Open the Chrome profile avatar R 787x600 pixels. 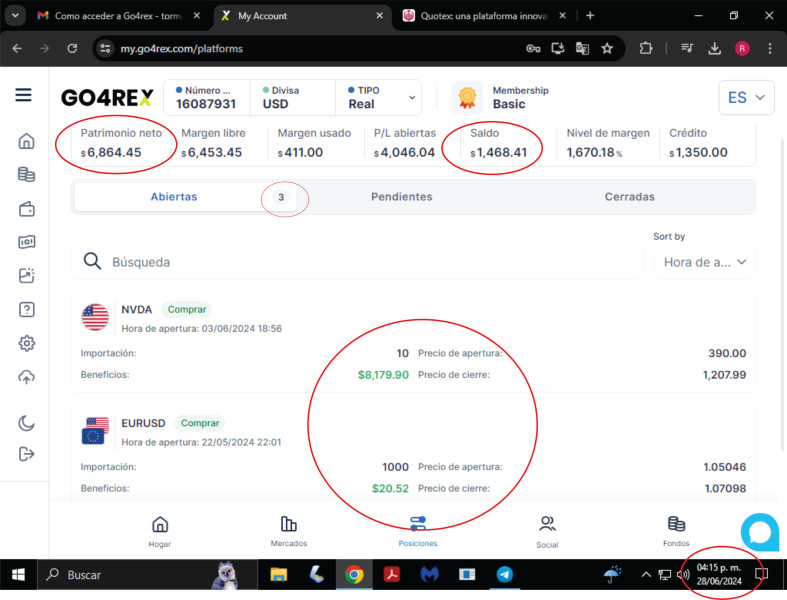[742, 48]
